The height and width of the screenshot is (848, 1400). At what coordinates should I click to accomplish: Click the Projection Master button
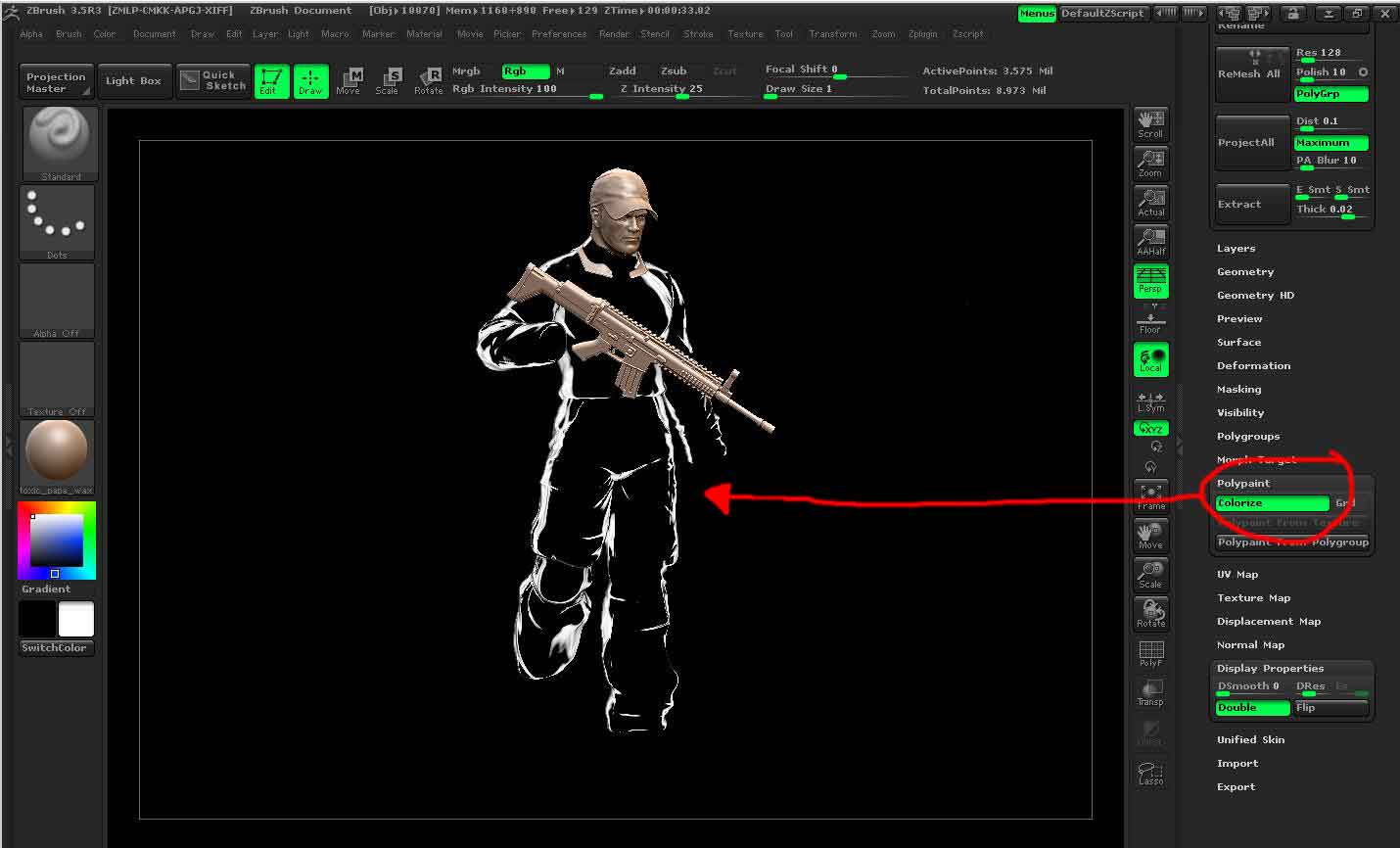point(56,81)
